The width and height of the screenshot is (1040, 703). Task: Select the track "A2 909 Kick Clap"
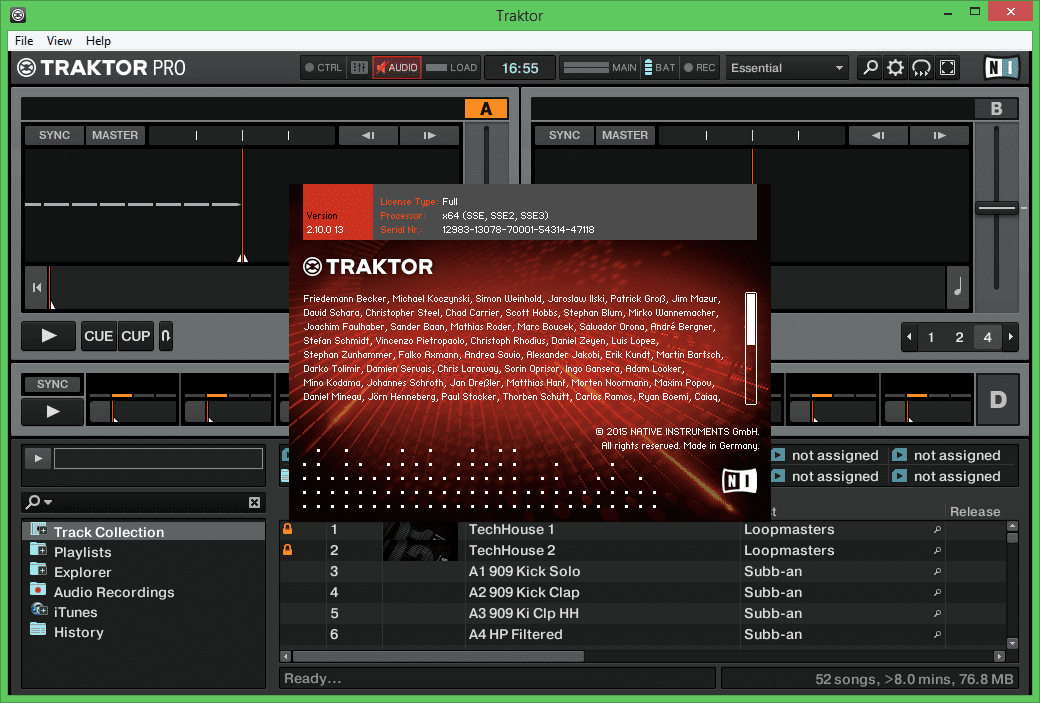tap(524, 592)
